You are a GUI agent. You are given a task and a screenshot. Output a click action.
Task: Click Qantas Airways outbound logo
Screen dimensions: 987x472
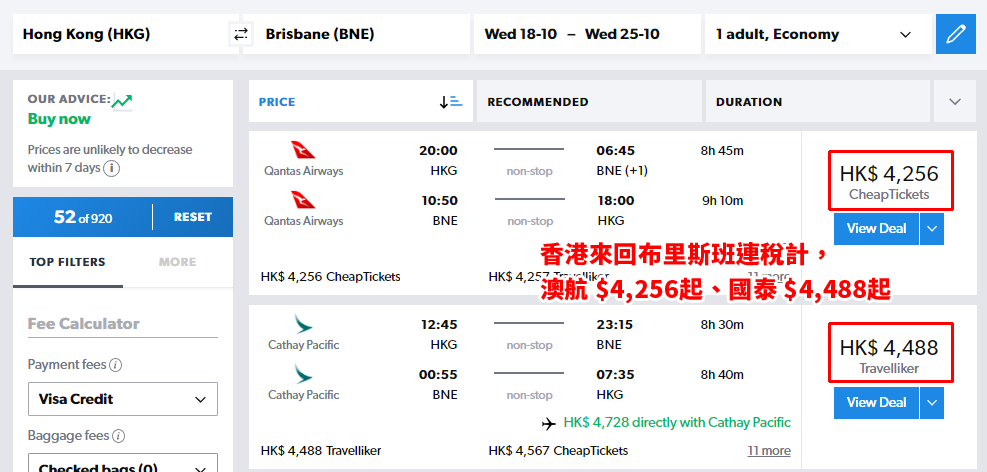tap(303, 150)
